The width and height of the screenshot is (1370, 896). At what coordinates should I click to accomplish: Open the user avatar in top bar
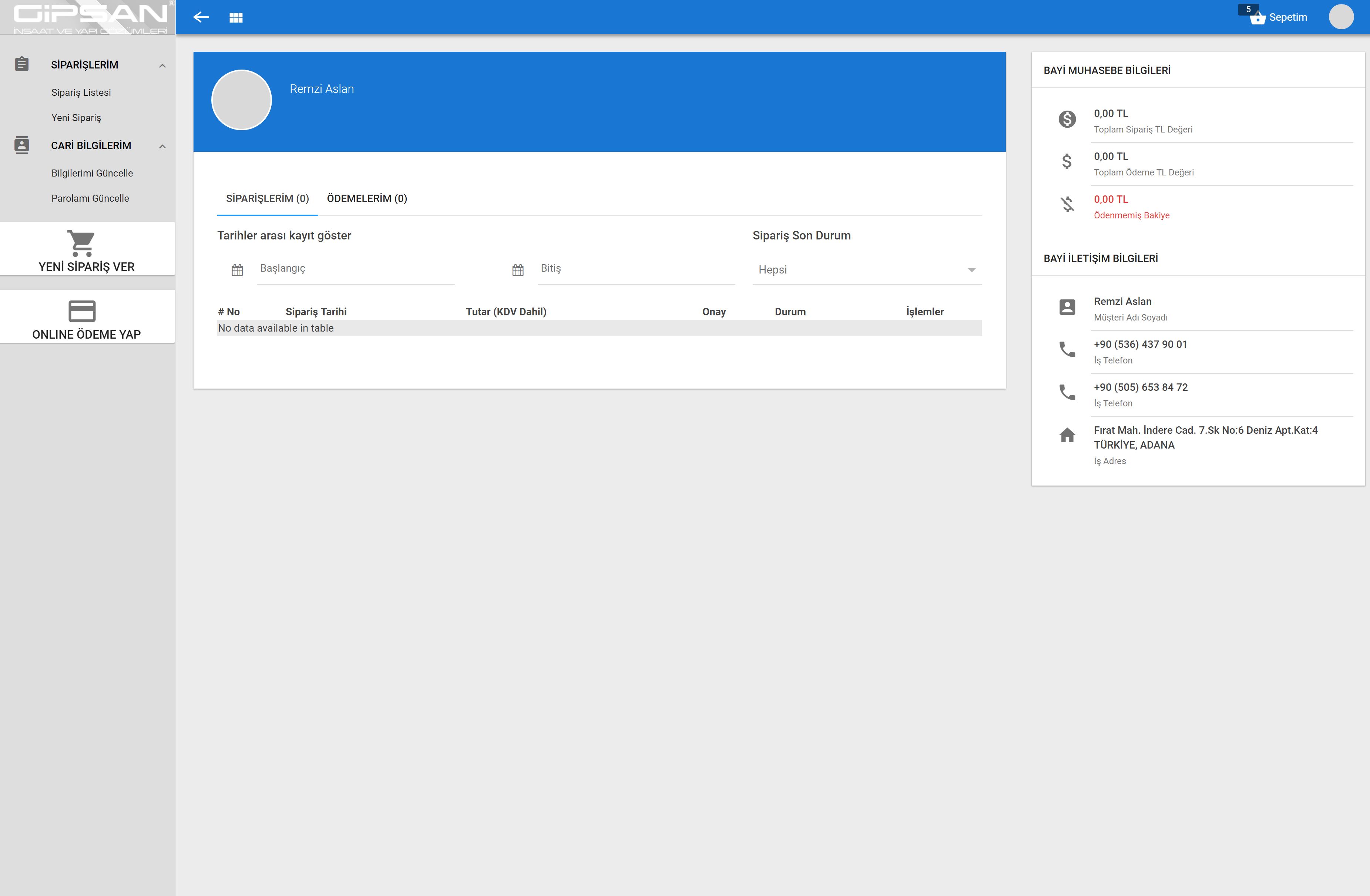point(1341,17)
